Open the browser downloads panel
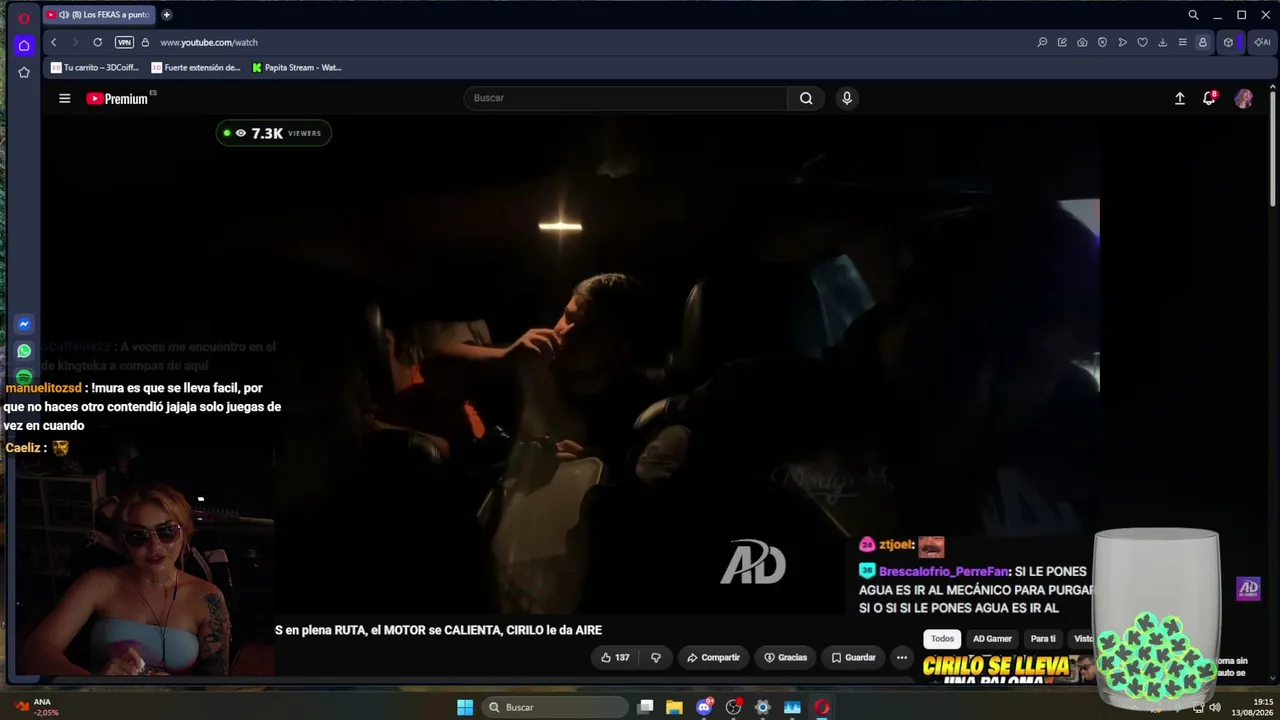 (1162, 42)
